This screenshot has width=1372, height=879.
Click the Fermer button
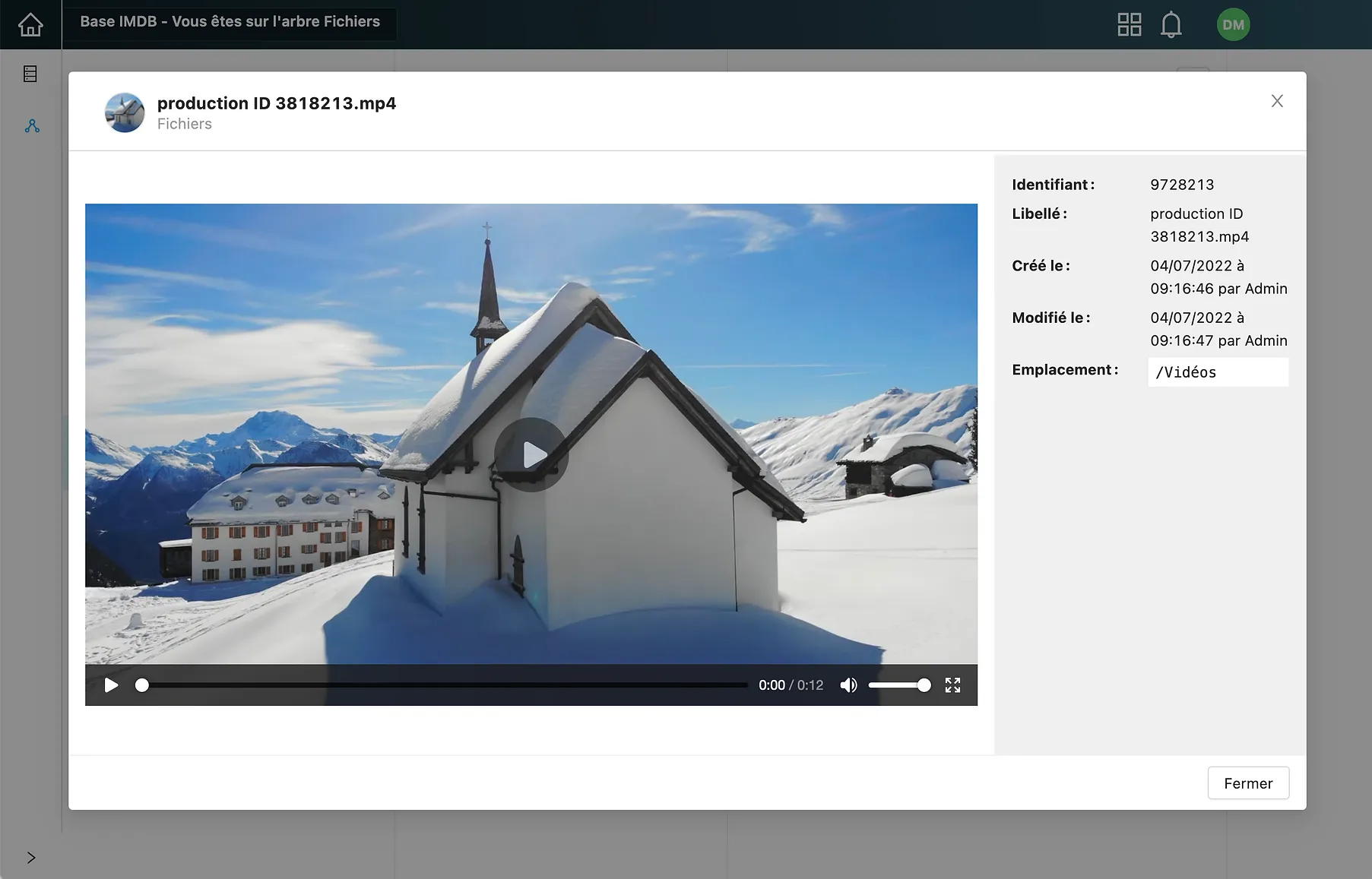[x=1248, y=783]
